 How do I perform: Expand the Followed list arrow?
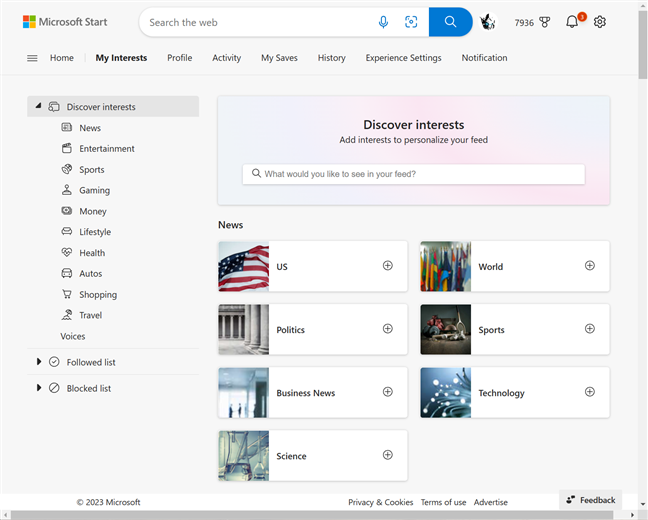(39, 362)
